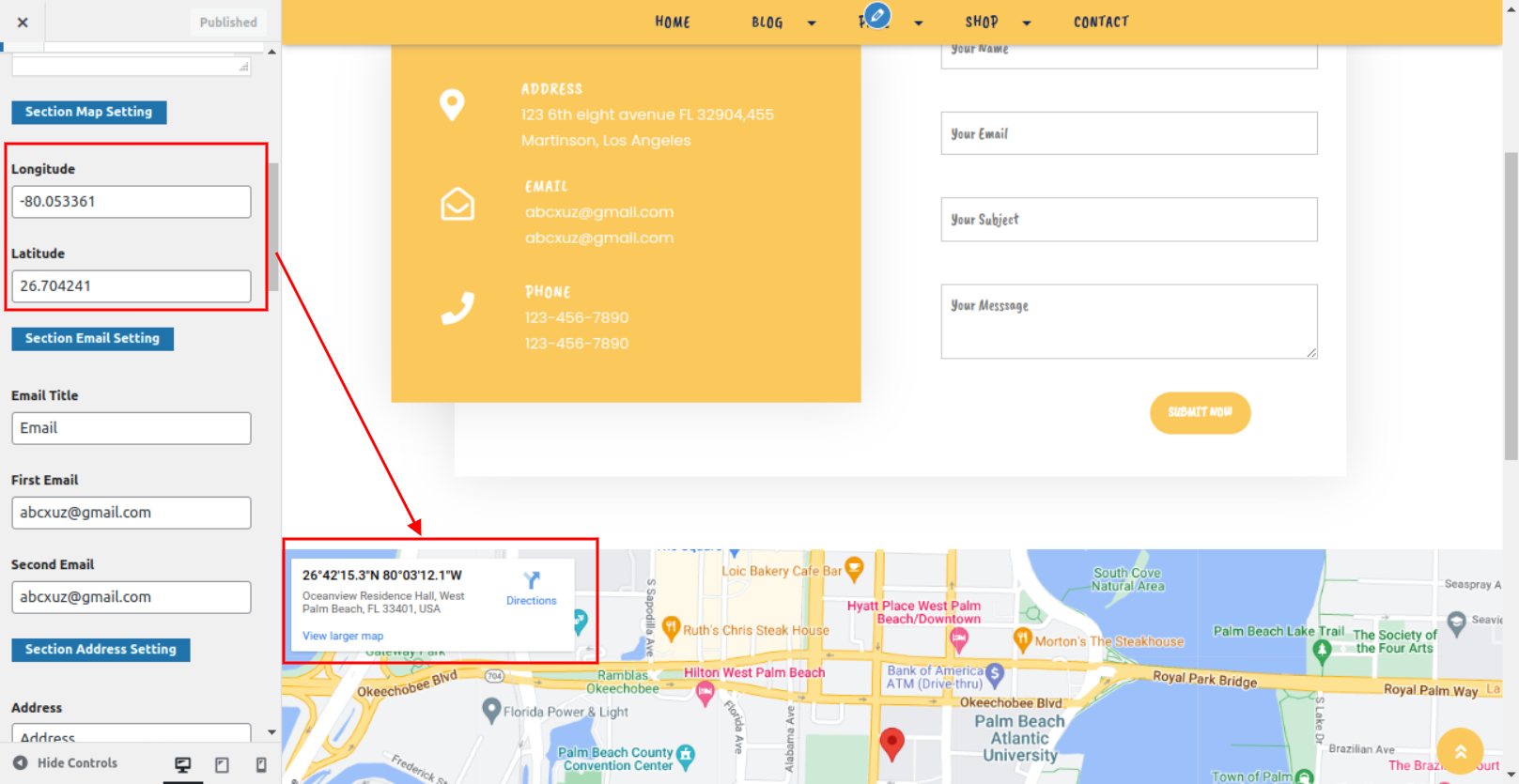Click the Directions icon on map
Viewport: 1519px width, 784px height.
point(532,581)
